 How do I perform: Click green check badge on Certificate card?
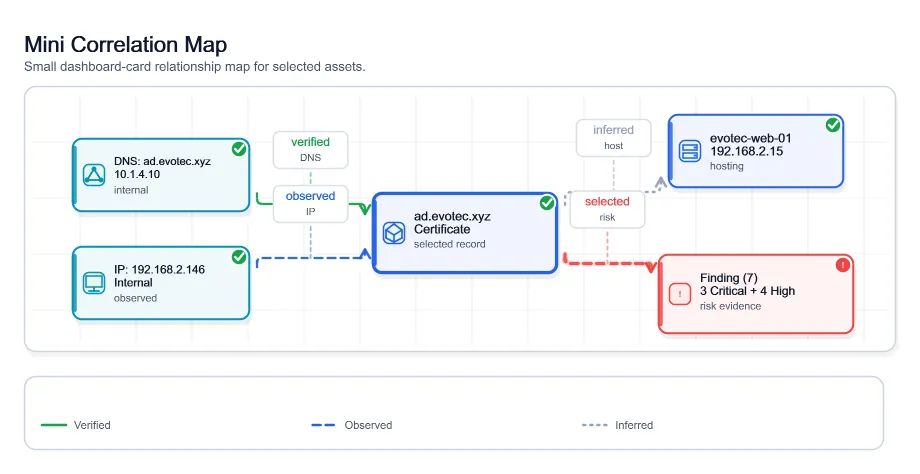[x=547, y=203]
